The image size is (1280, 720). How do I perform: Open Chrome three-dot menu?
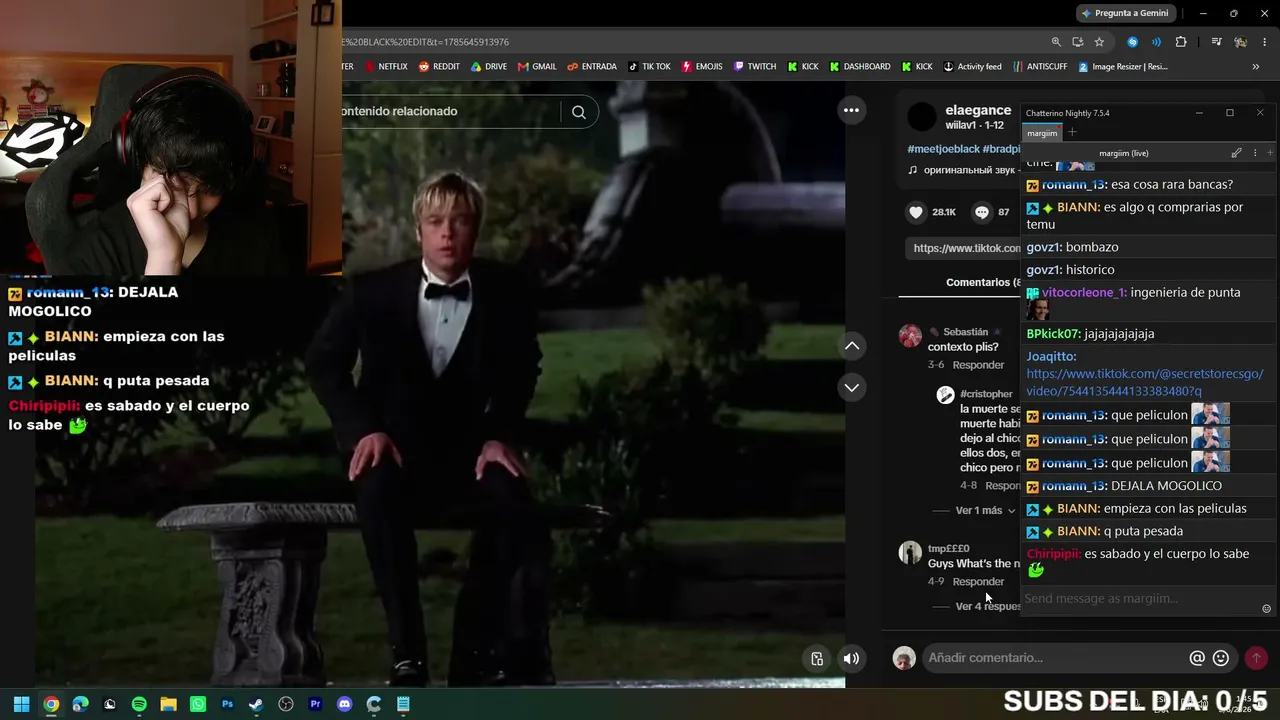[1265, 42]
